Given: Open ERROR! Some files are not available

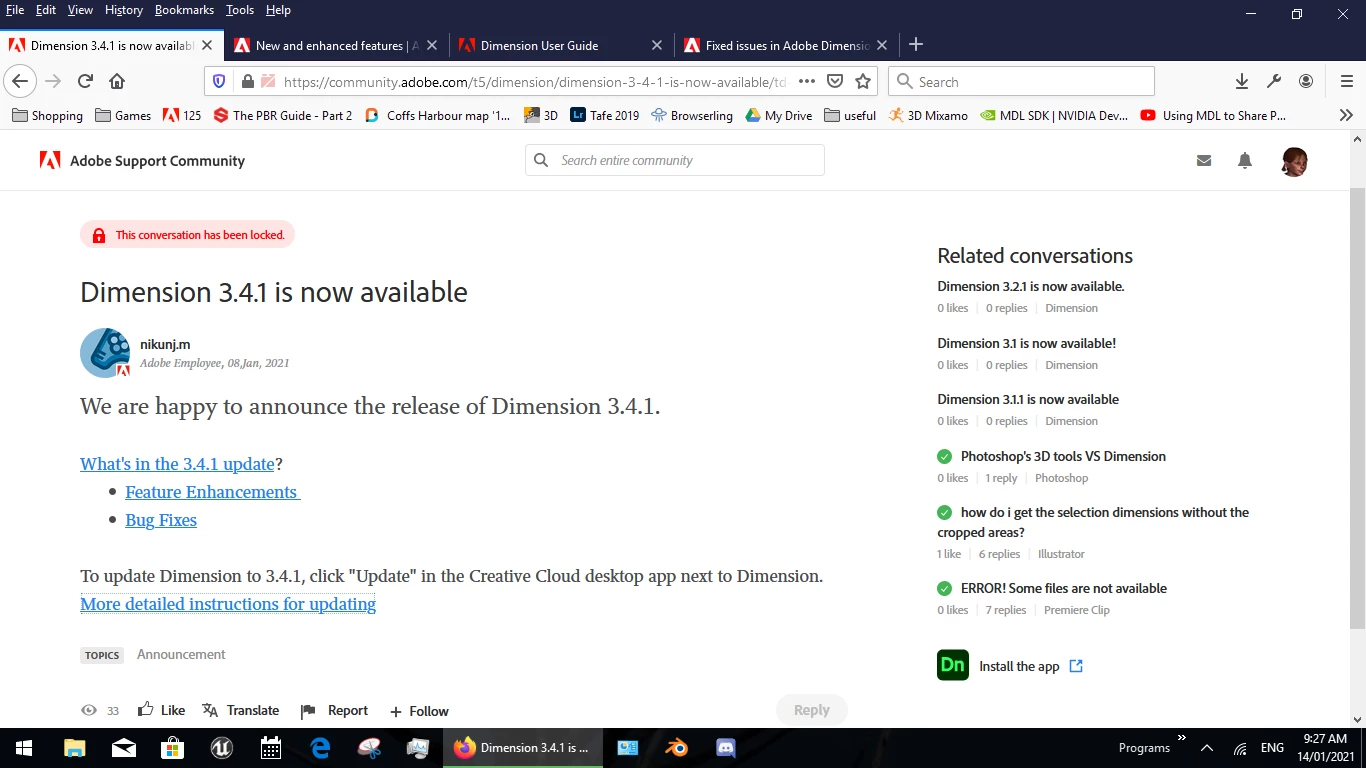Looking at the screenshot, I should click(1063, 588).
